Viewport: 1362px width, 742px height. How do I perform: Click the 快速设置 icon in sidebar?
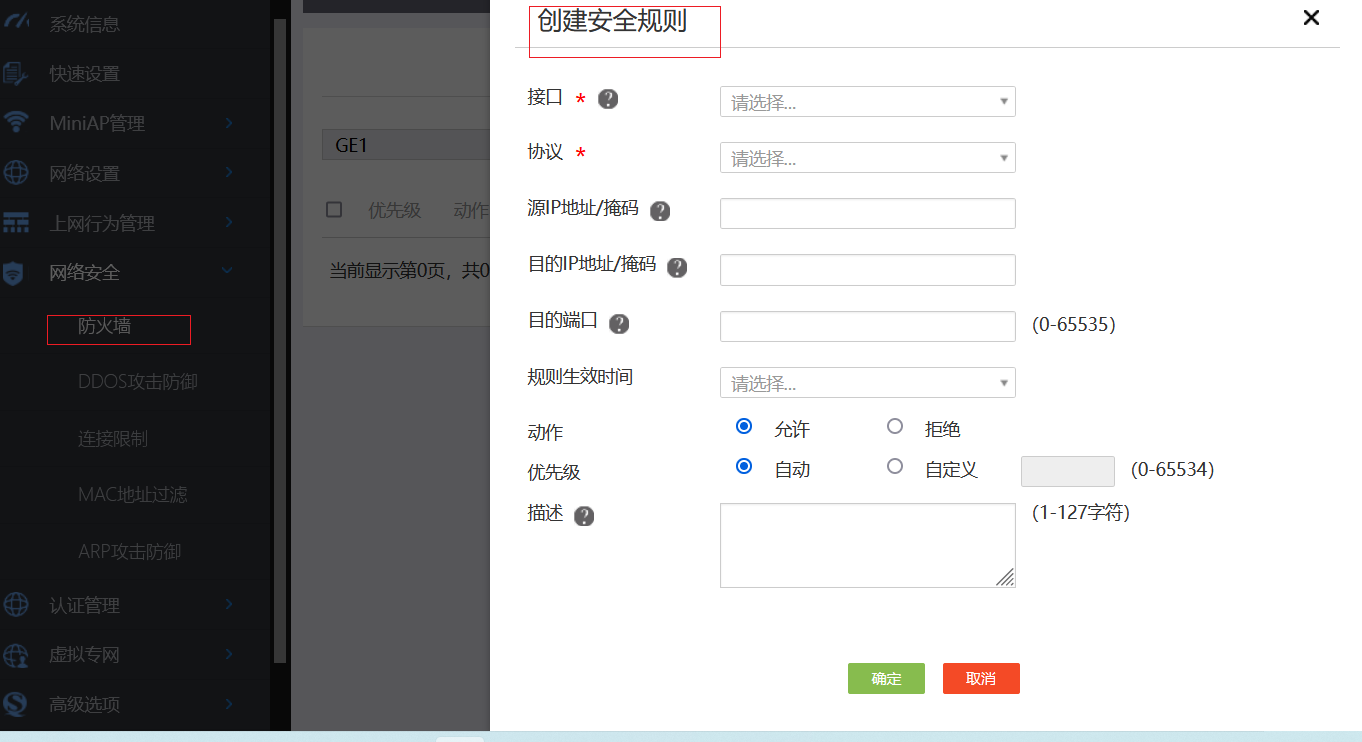click(16, 74)
